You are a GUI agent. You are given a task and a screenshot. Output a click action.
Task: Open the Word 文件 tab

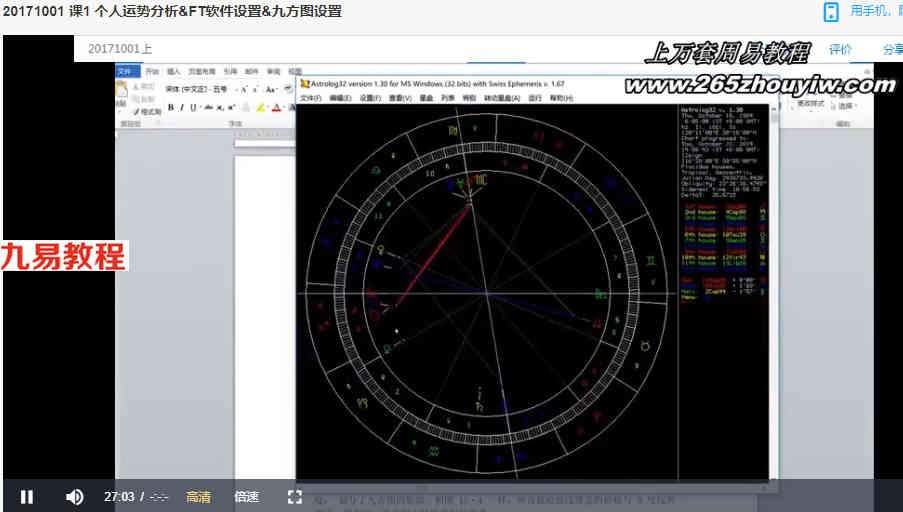(127, 71)
